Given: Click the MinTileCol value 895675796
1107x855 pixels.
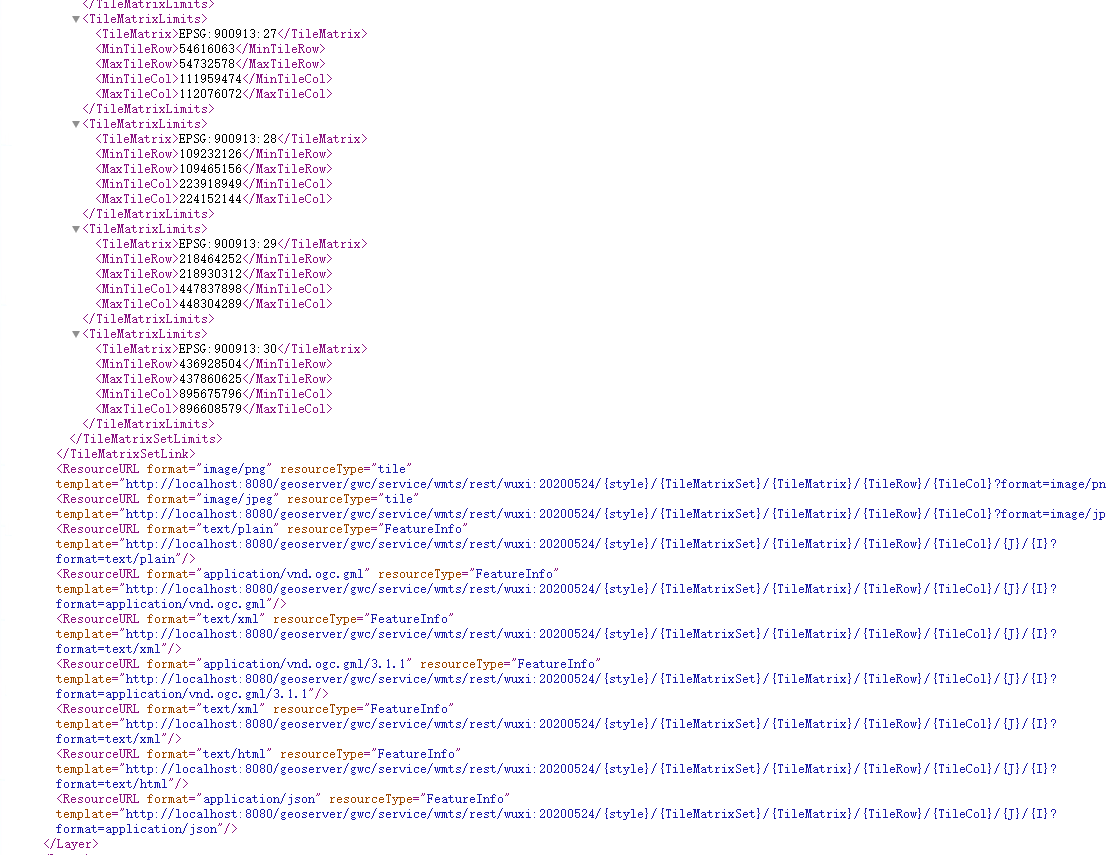Looking at the screenshot, I should [x=210, y=394].
